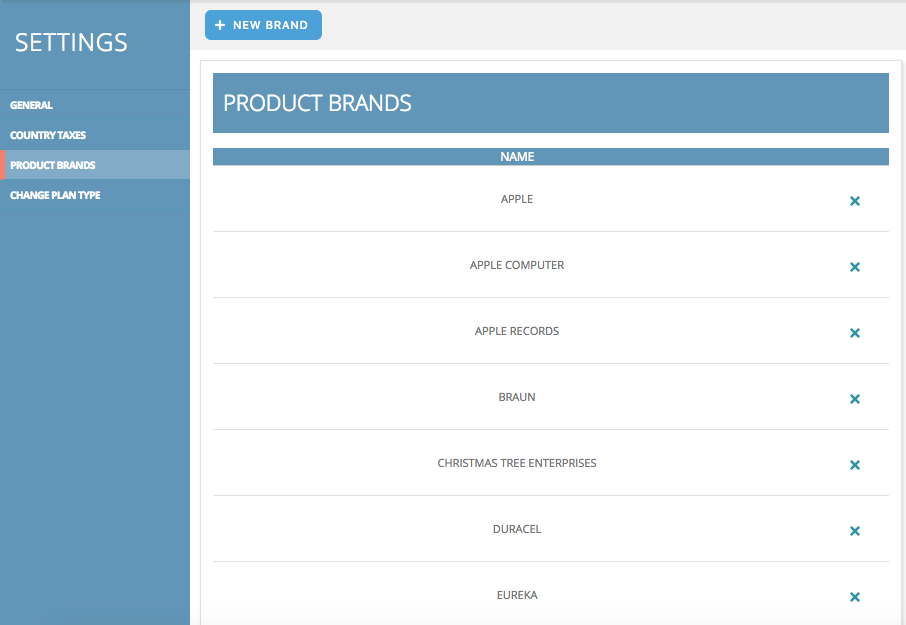Select CHRISTMAS TREE ENTERPRISES brand name
906x625 pixels.
517,463
